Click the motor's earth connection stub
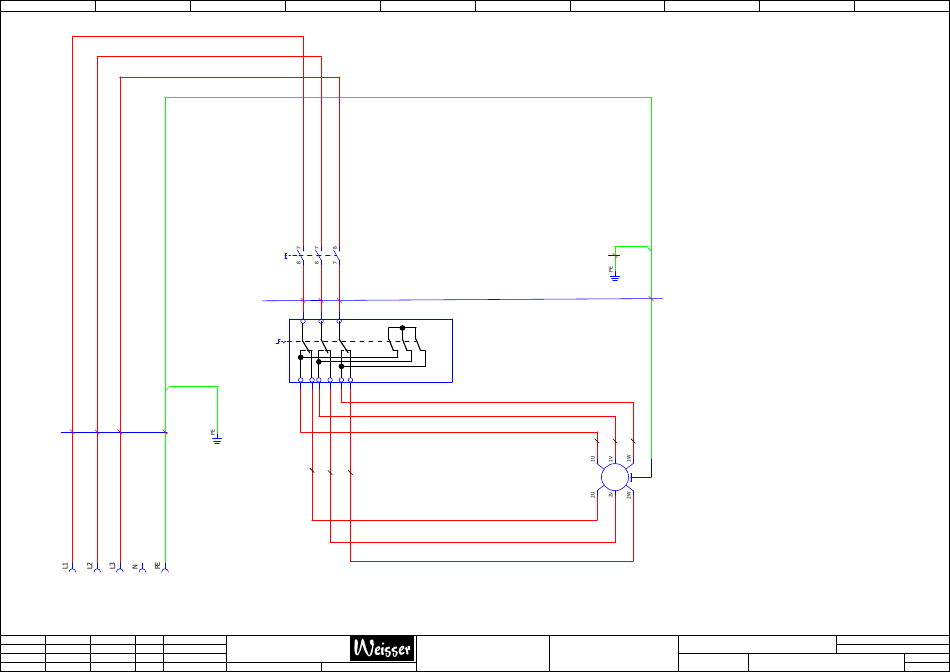Viewport: 950px width, 672px height. (641, 477)
